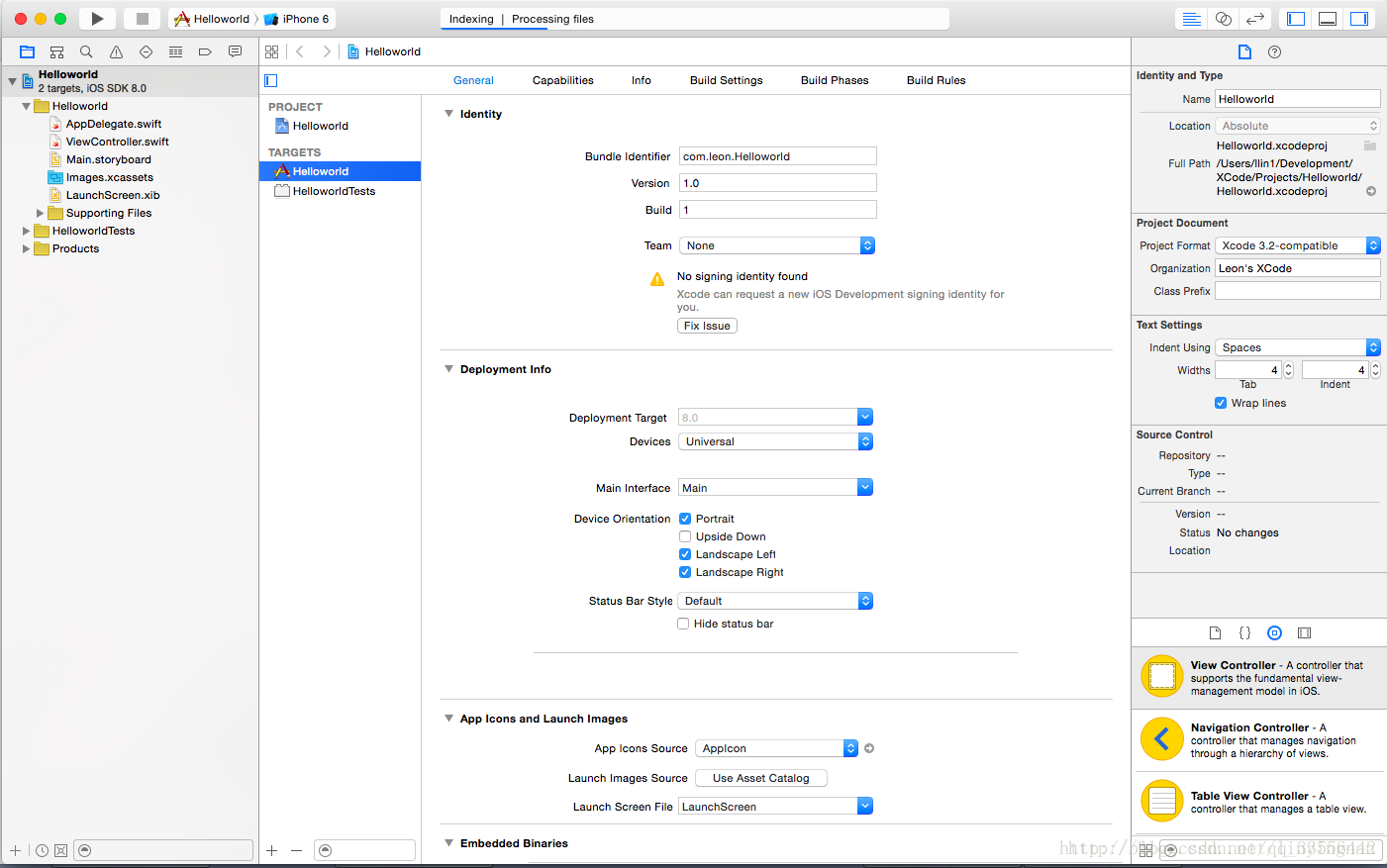Screen dimensions: 1387x868
Task: Show the Quick Help inspector
Action: pos(1274,51)
